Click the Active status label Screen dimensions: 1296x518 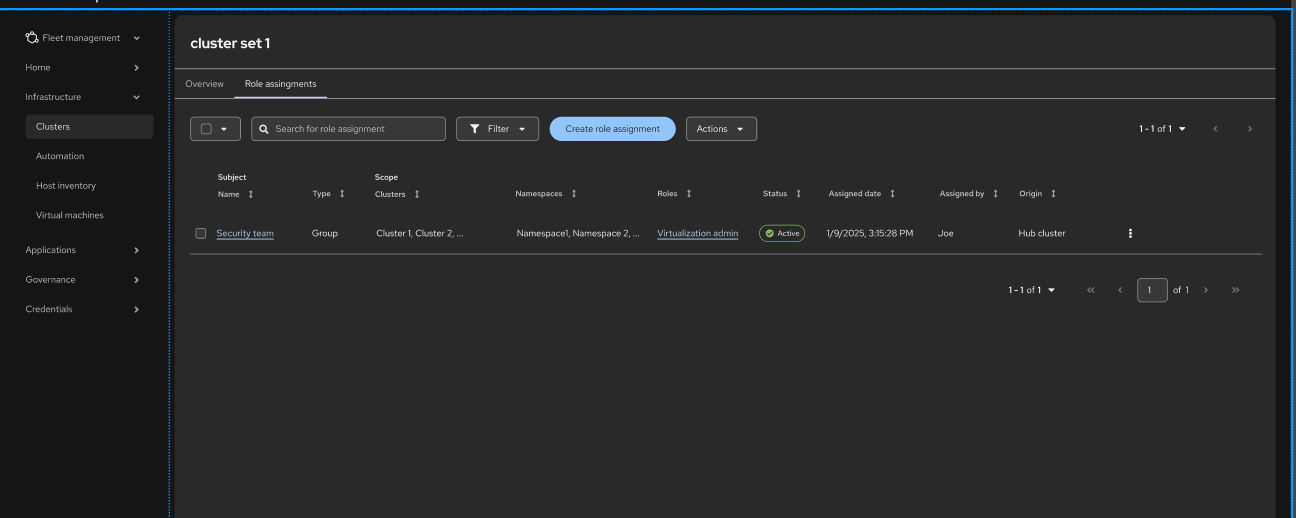782,233
